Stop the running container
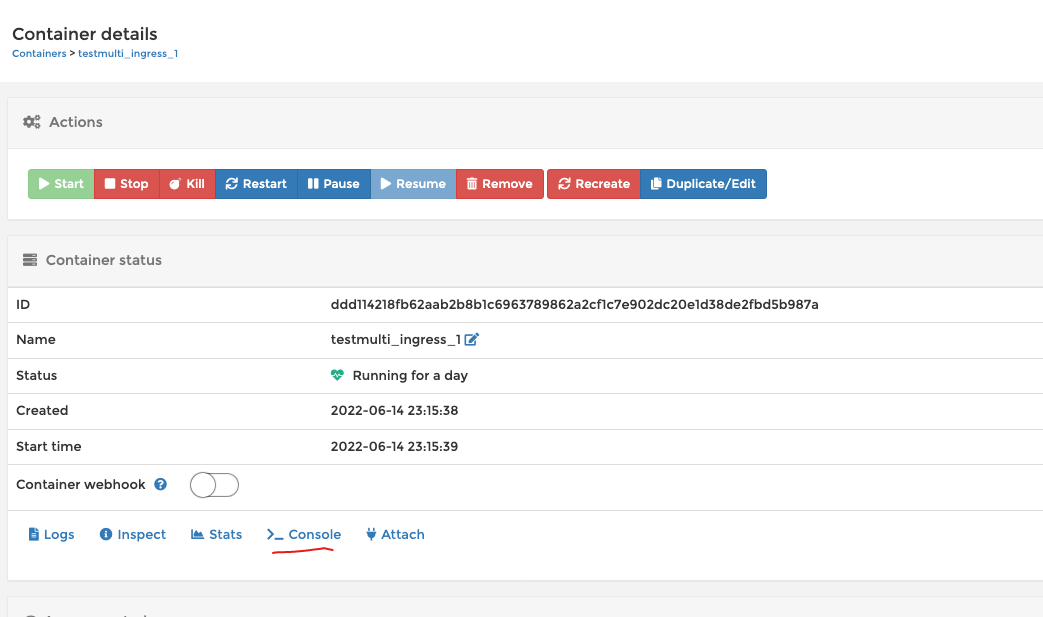 click(x=126, y=184)
